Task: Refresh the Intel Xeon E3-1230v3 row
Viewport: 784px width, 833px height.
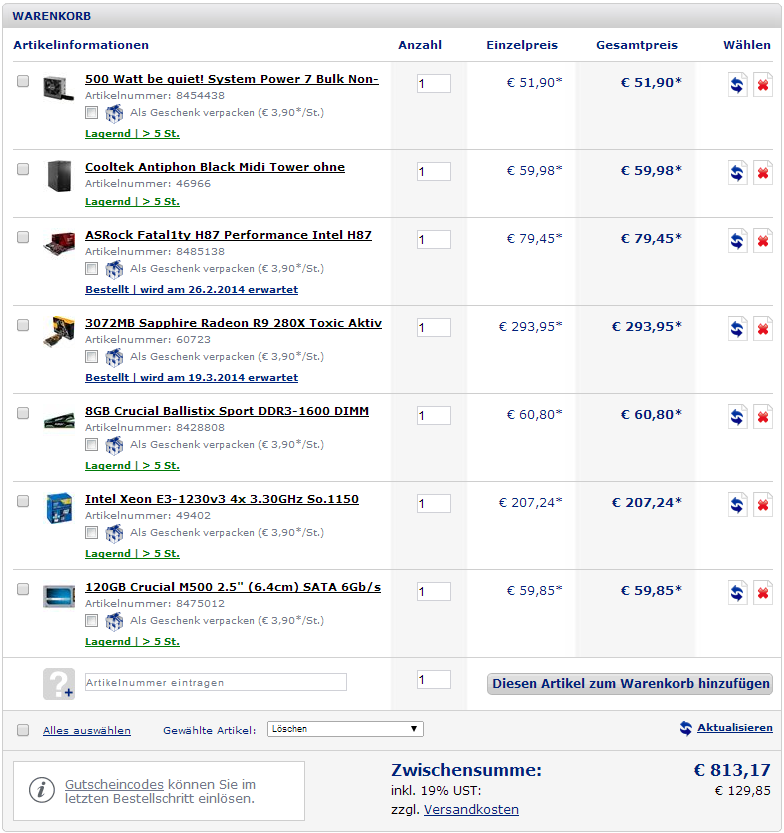Action: tap(737, 505)
